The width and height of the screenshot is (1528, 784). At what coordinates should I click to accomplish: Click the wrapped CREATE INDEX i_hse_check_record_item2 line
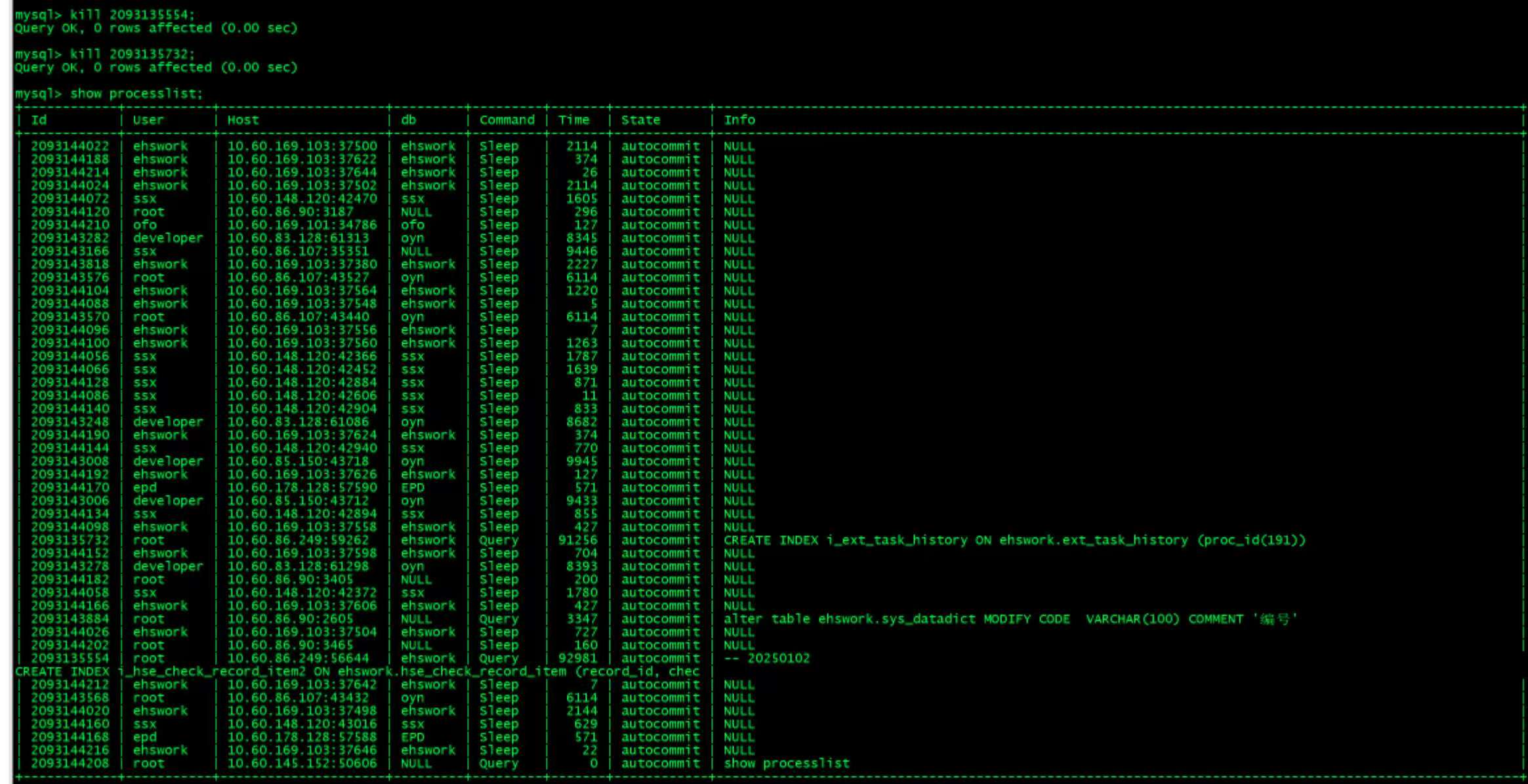357,671
